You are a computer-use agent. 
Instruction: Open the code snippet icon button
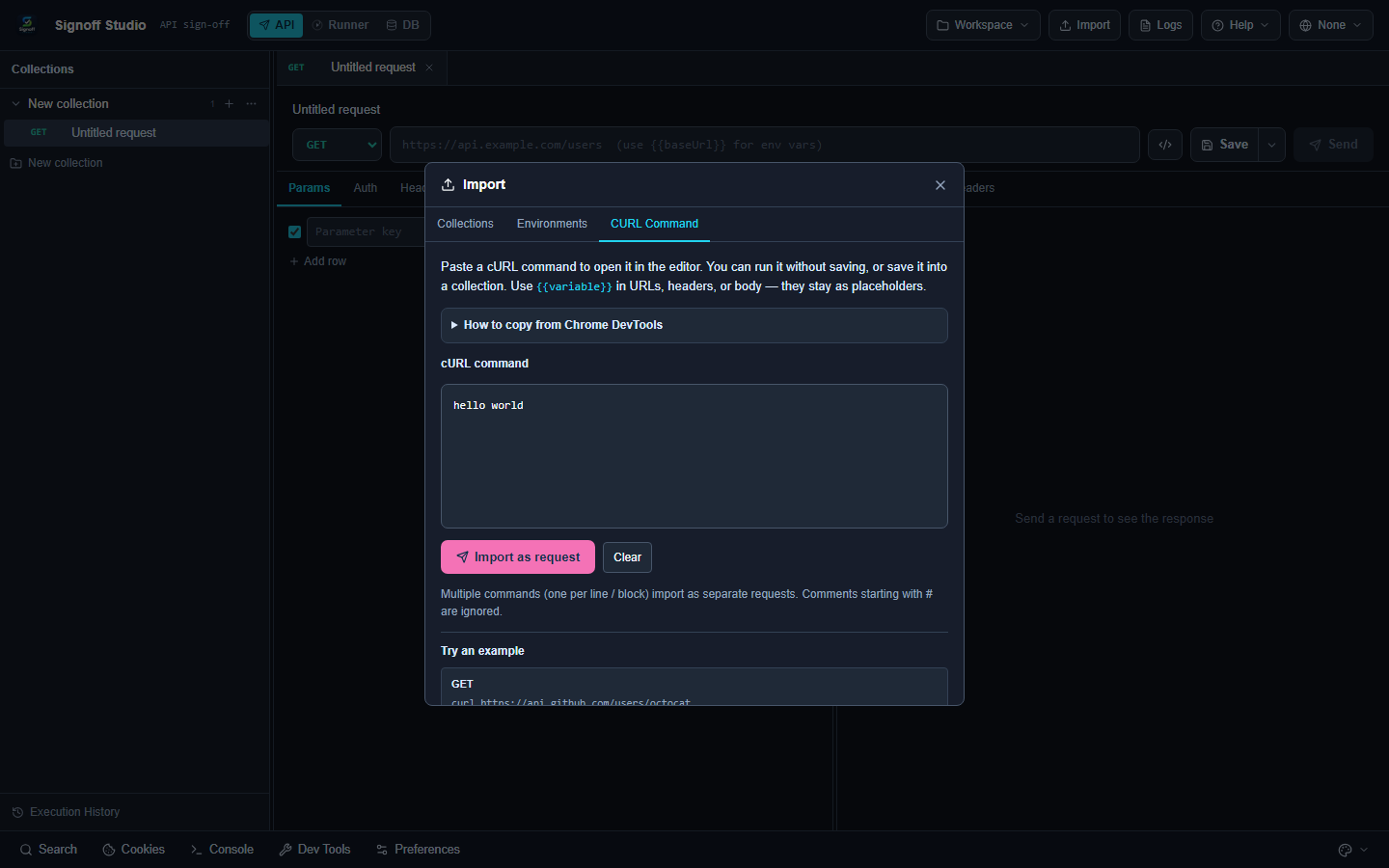point(1165,145)
